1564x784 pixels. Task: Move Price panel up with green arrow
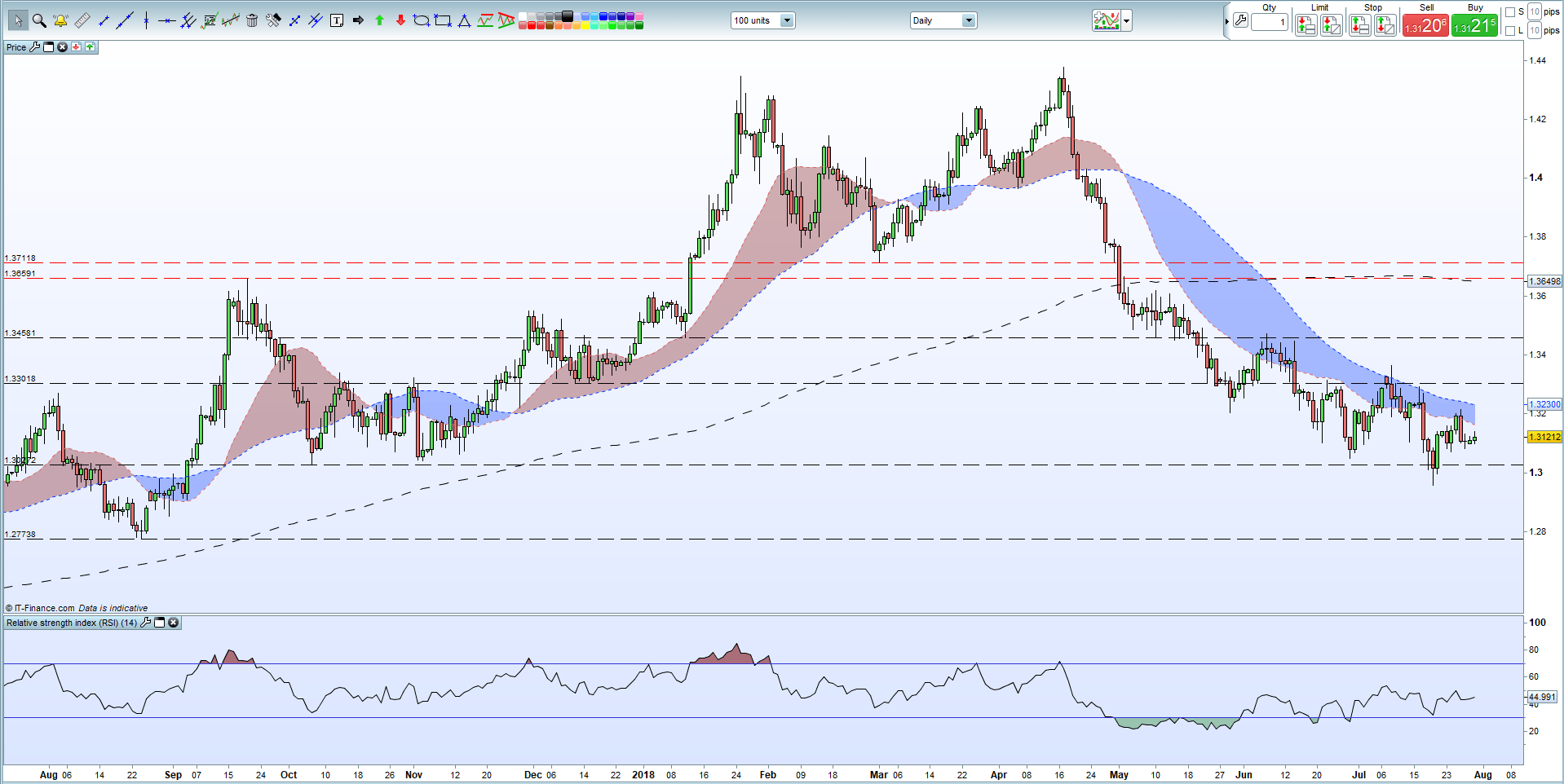point(90,47)
